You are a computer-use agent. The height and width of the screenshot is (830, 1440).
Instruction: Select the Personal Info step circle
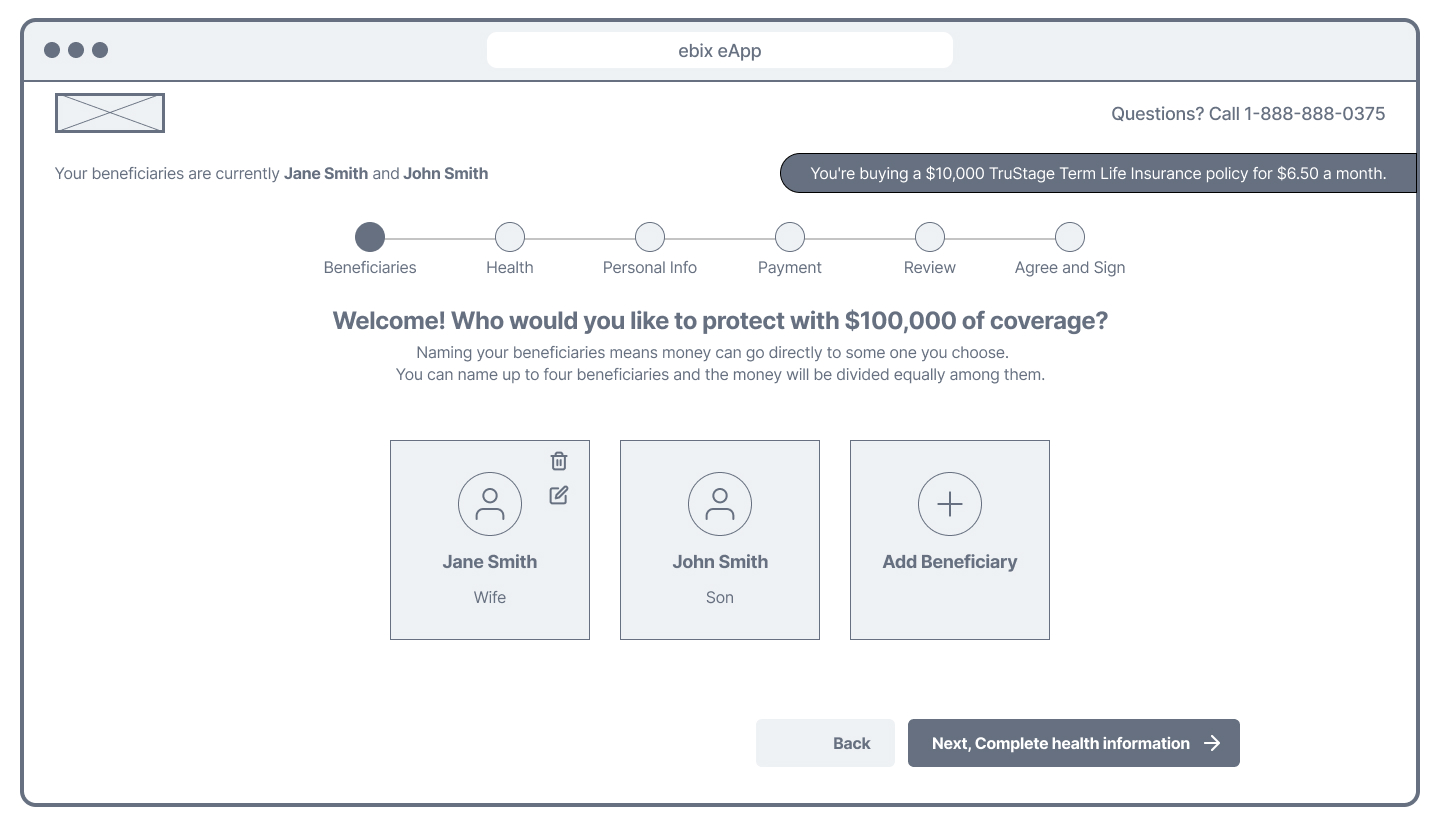point(650,237)
